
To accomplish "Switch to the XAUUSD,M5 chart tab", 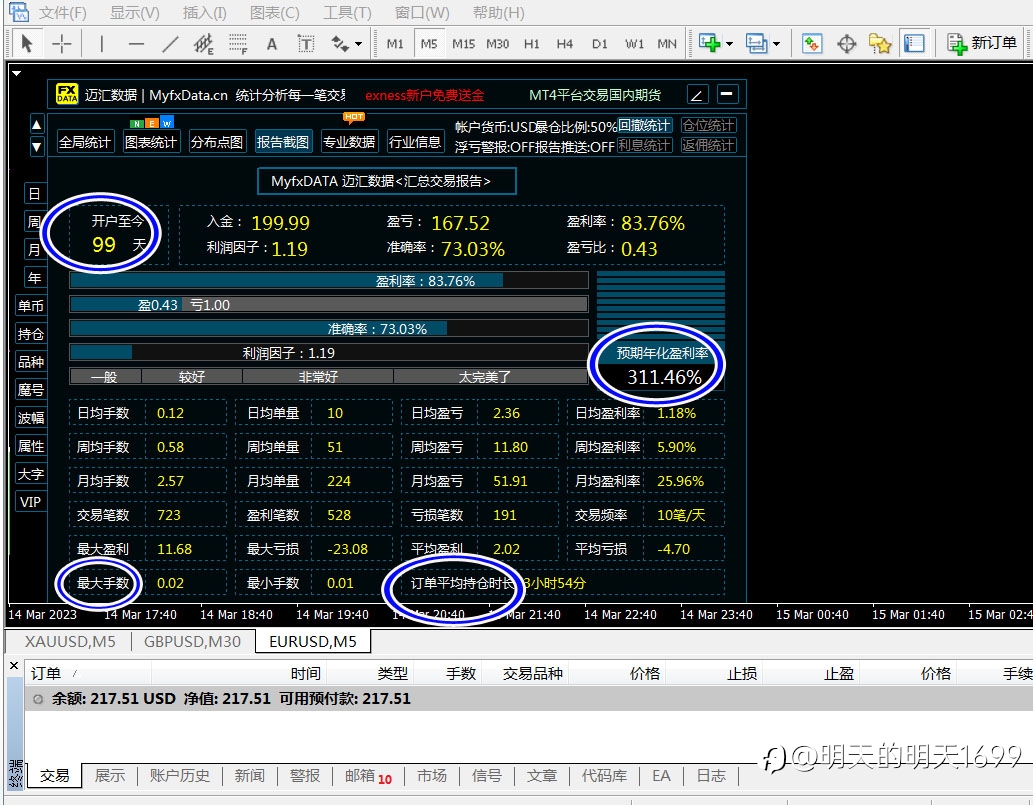I will (70, 641).
